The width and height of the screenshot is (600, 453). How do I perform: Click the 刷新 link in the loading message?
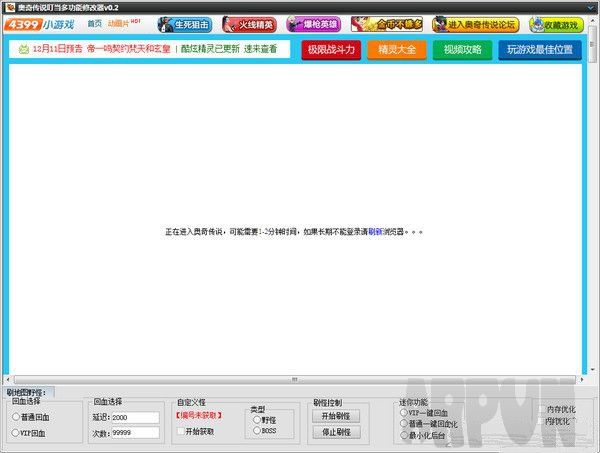click(x=375, y=232)
